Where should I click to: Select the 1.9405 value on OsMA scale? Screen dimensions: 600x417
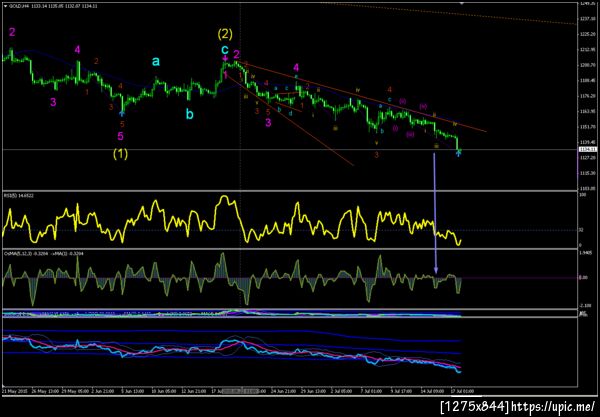(587, 253)
